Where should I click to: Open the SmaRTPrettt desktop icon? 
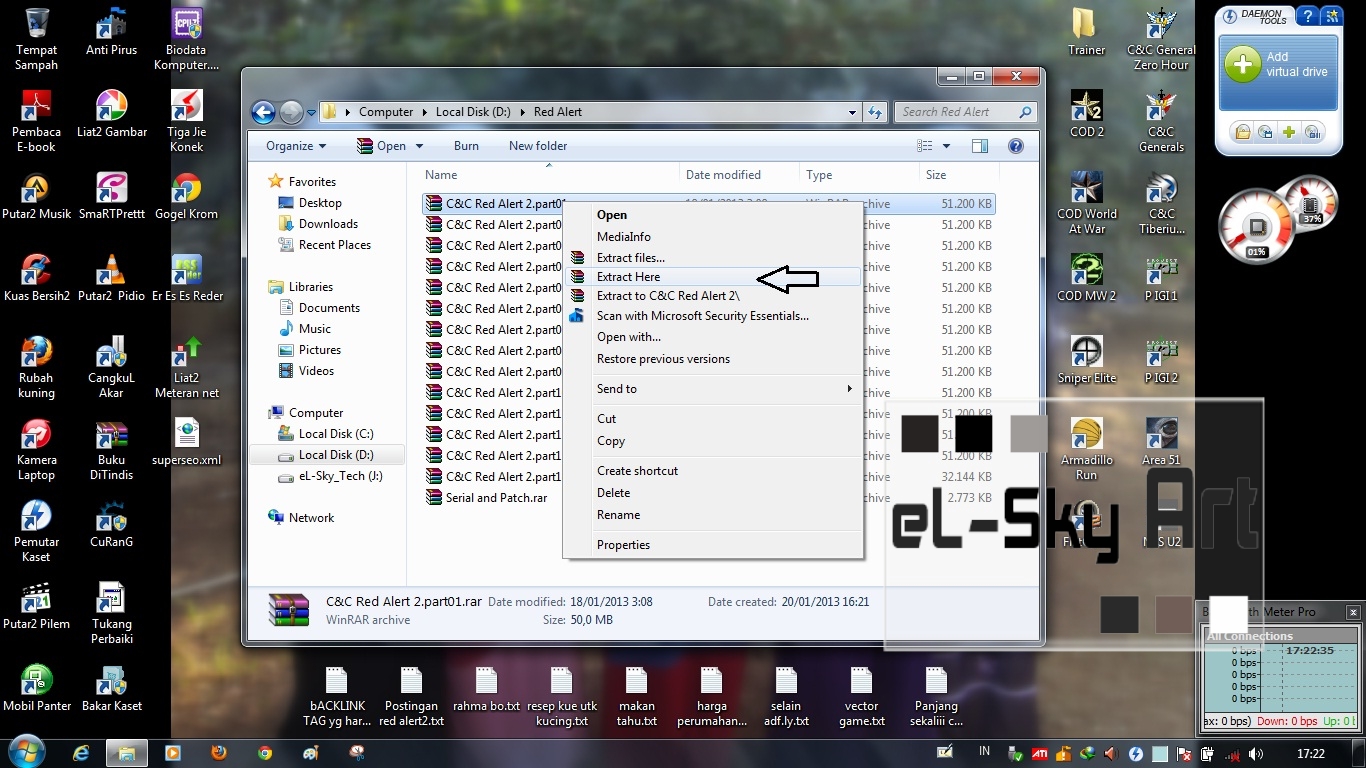point(111,195)
